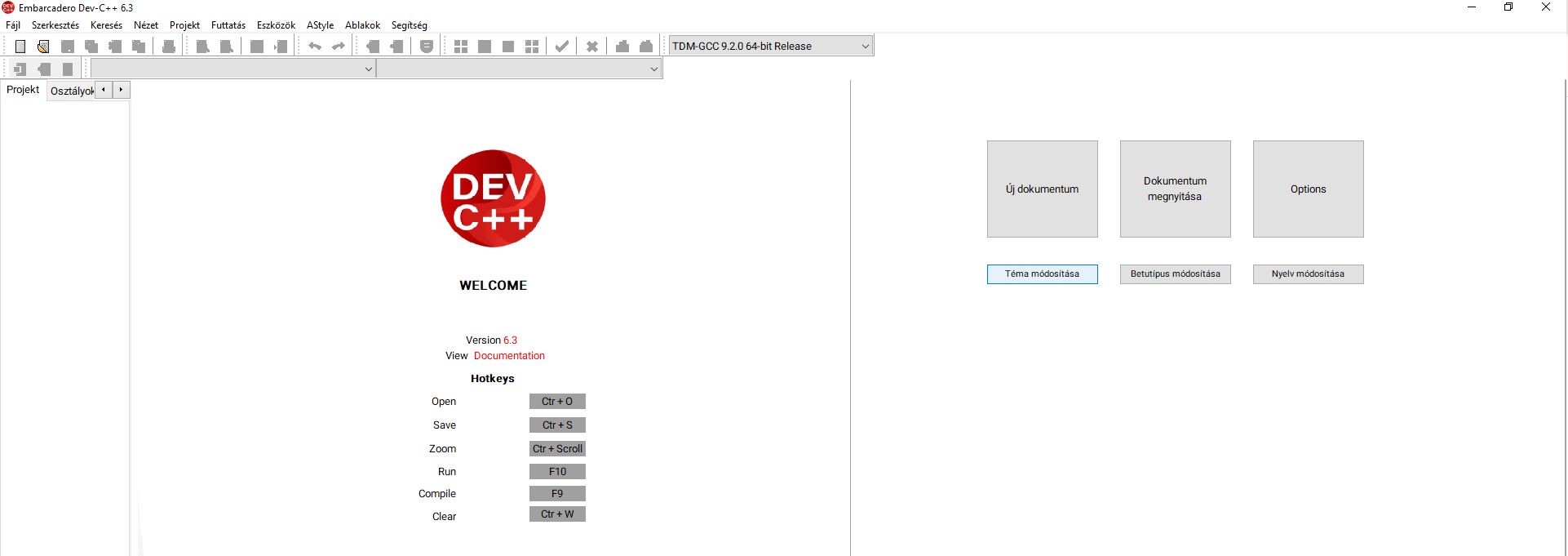Image resolution: width=1568 pixels, height=556 pixels.
Task: Click the Delete profiling information icon
Action: coord(646,47)
